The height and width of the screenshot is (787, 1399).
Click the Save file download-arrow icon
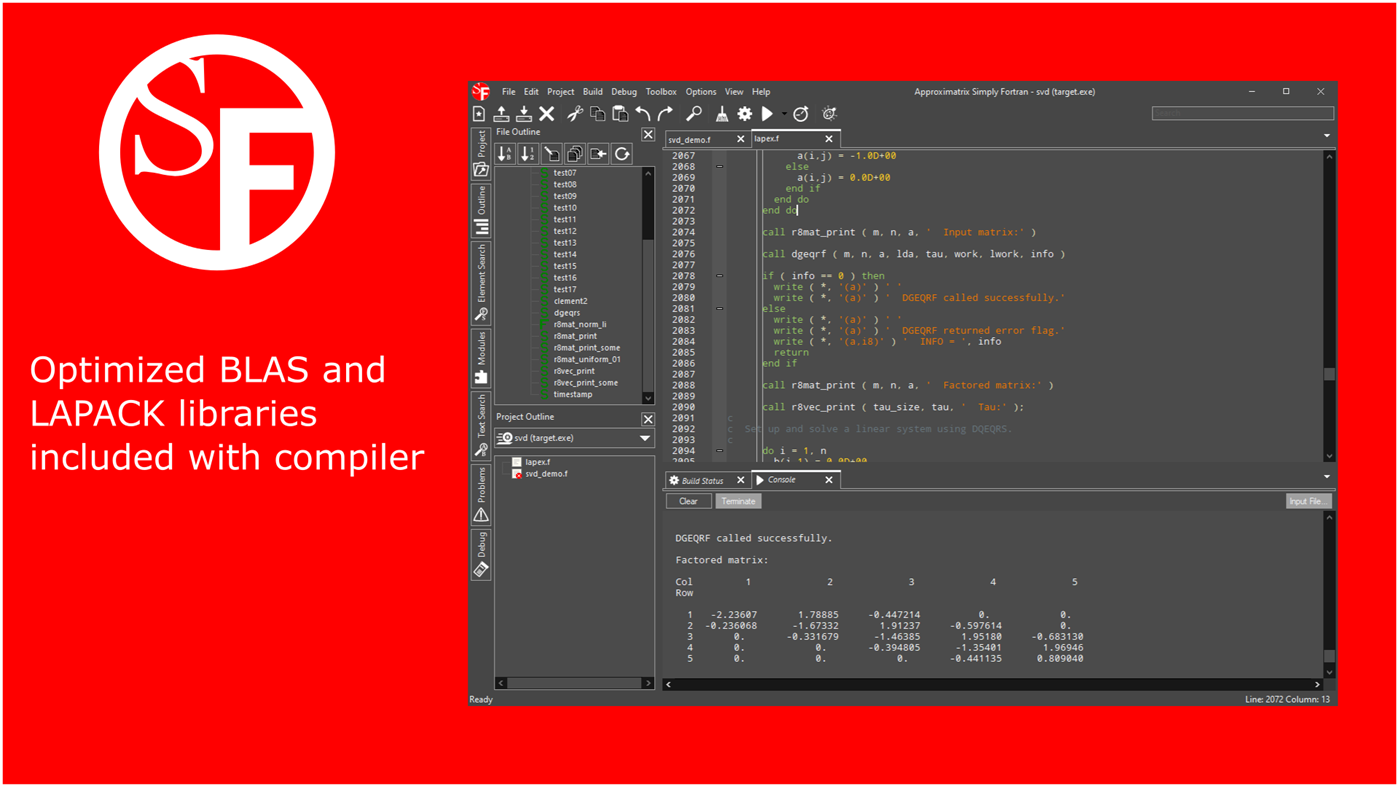(x=524, y=114)
